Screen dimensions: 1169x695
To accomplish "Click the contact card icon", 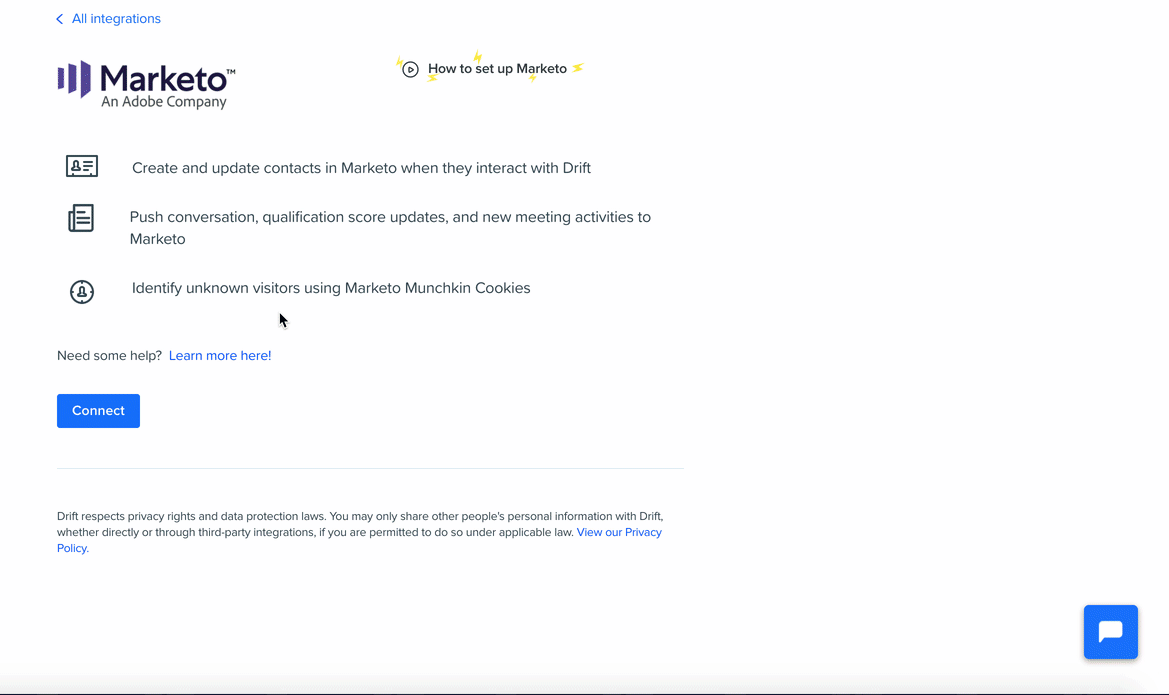I will pyautogui.click(x=82, y=166).
